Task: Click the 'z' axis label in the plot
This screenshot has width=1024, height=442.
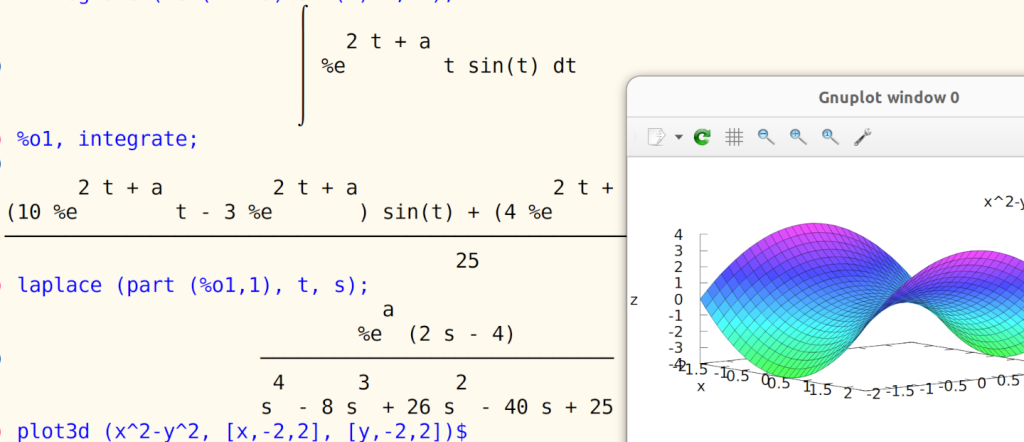Action: click(x=633, y=300)
